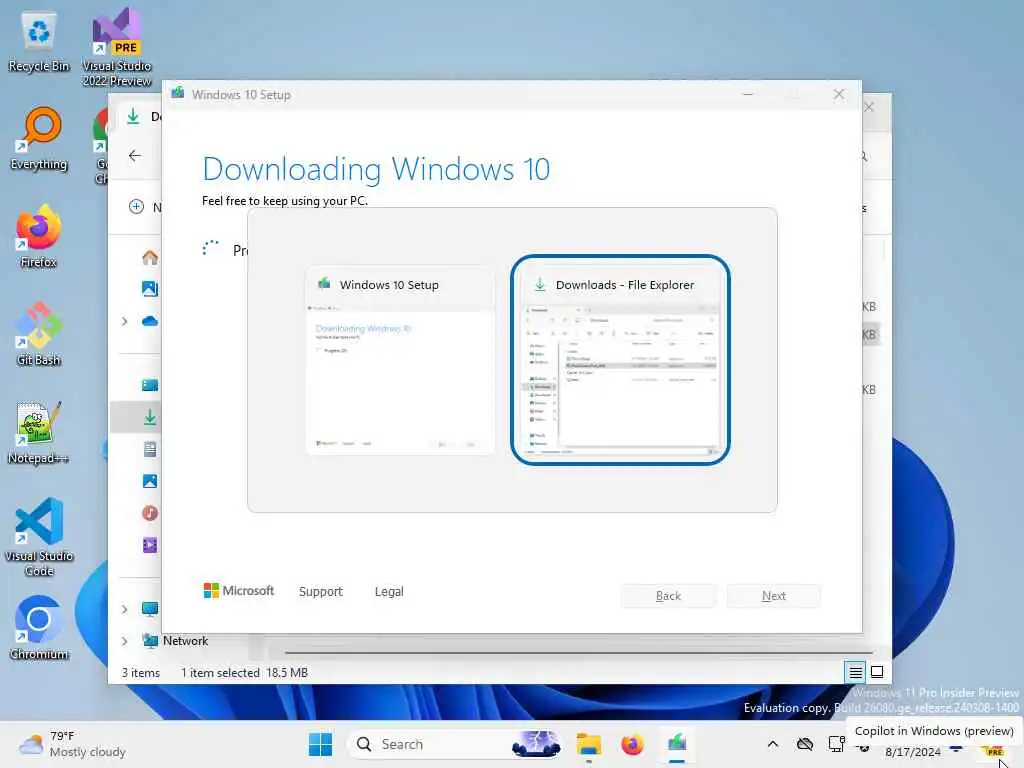Expand OneDrive node in File Explorer tree

(x=125, y=321)
